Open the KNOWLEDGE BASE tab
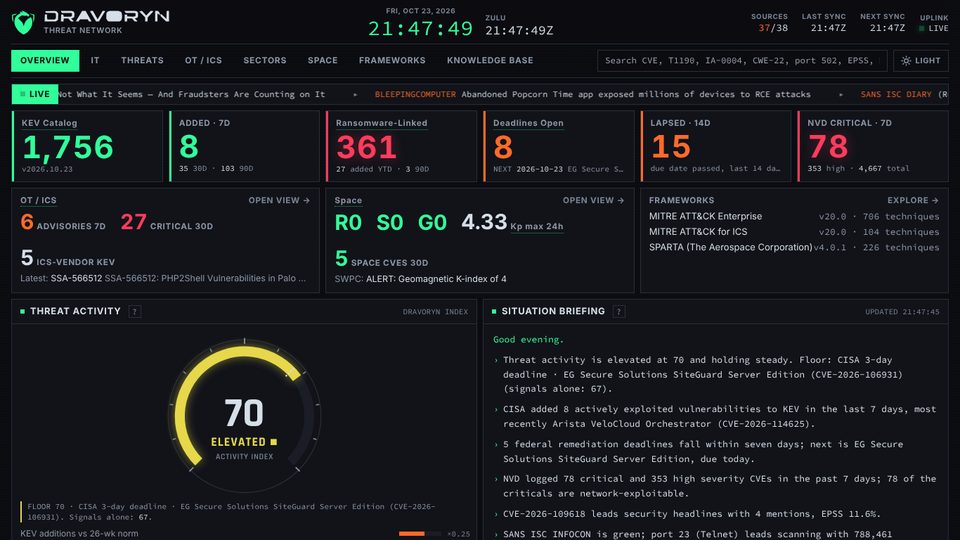The image size is (960, 540). coord(490,61)
